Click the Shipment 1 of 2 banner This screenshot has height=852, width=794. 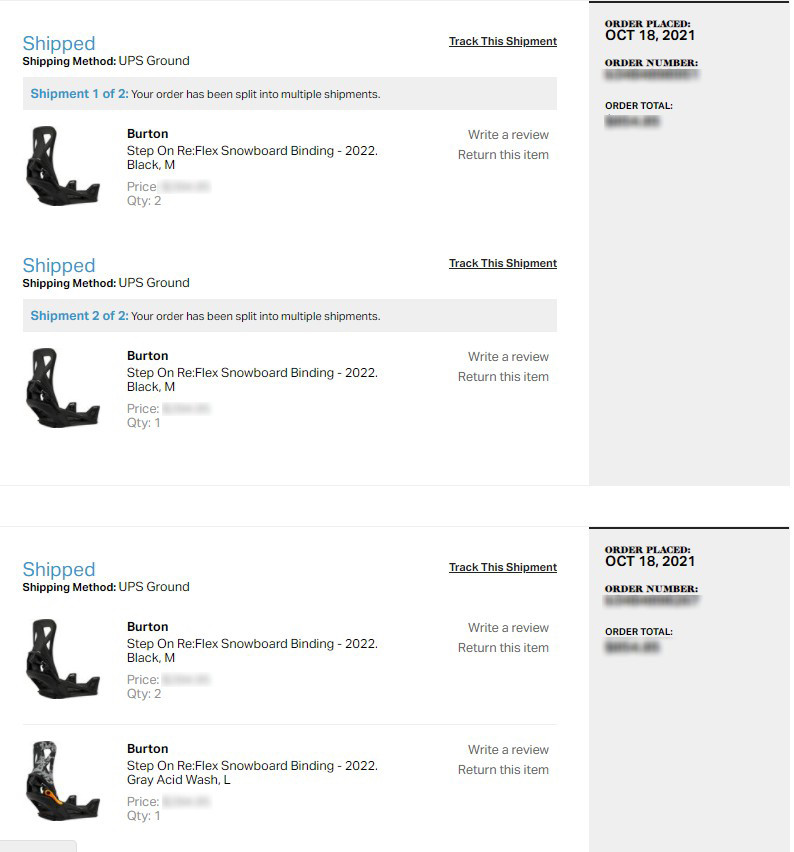click(289, 94)
